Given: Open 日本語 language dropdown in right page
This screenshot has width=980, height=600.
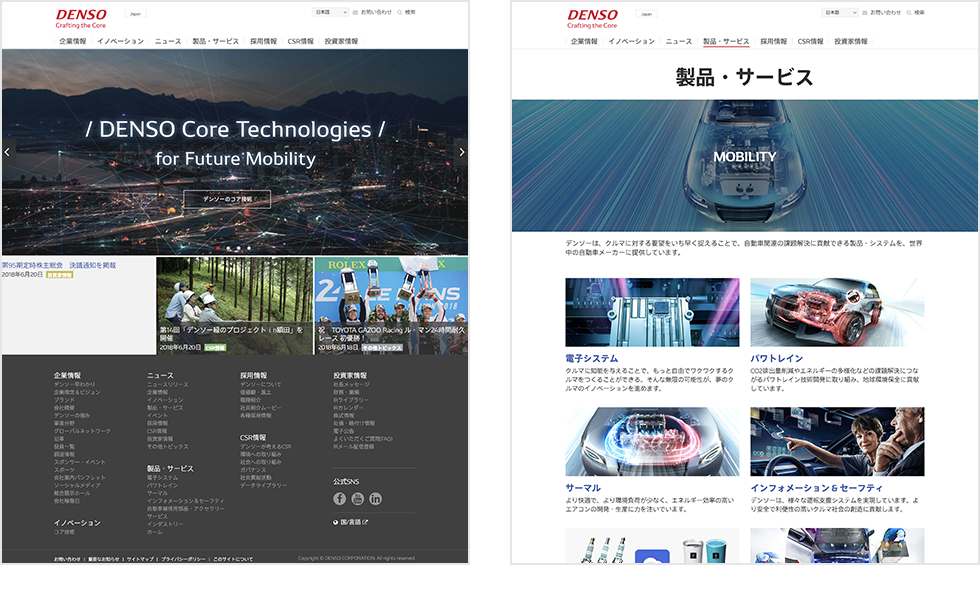Looking at the screenshot, I should (x=841, y=12).
